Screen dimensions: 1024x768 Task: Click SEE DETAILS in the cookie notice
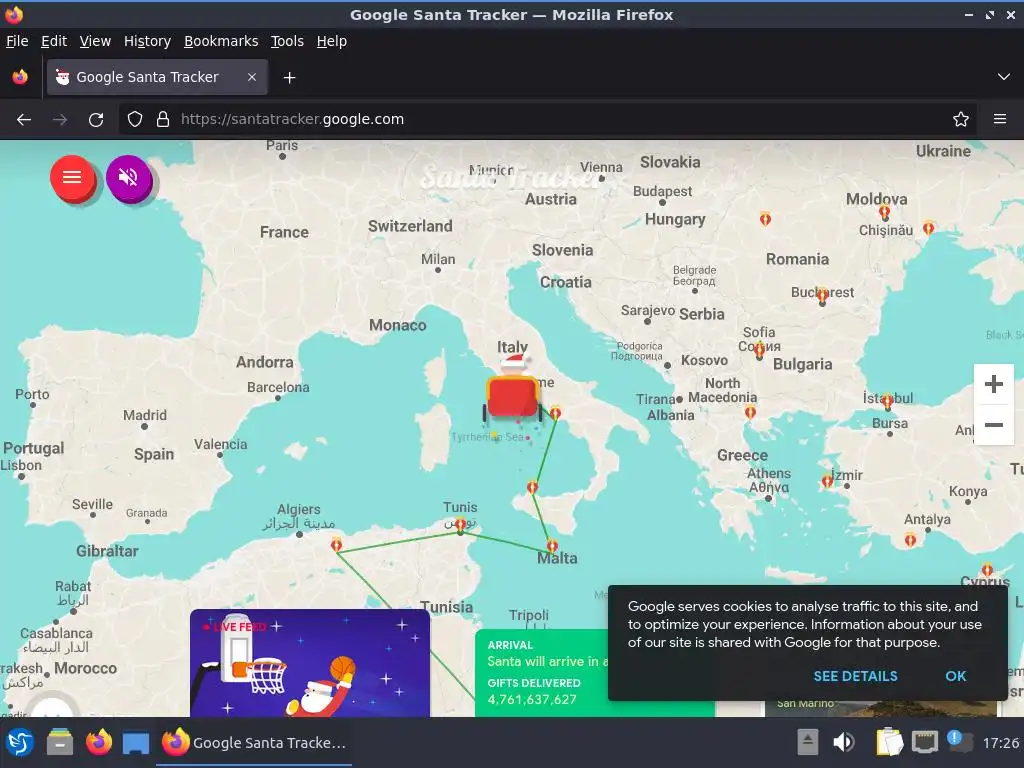point(855,677)
